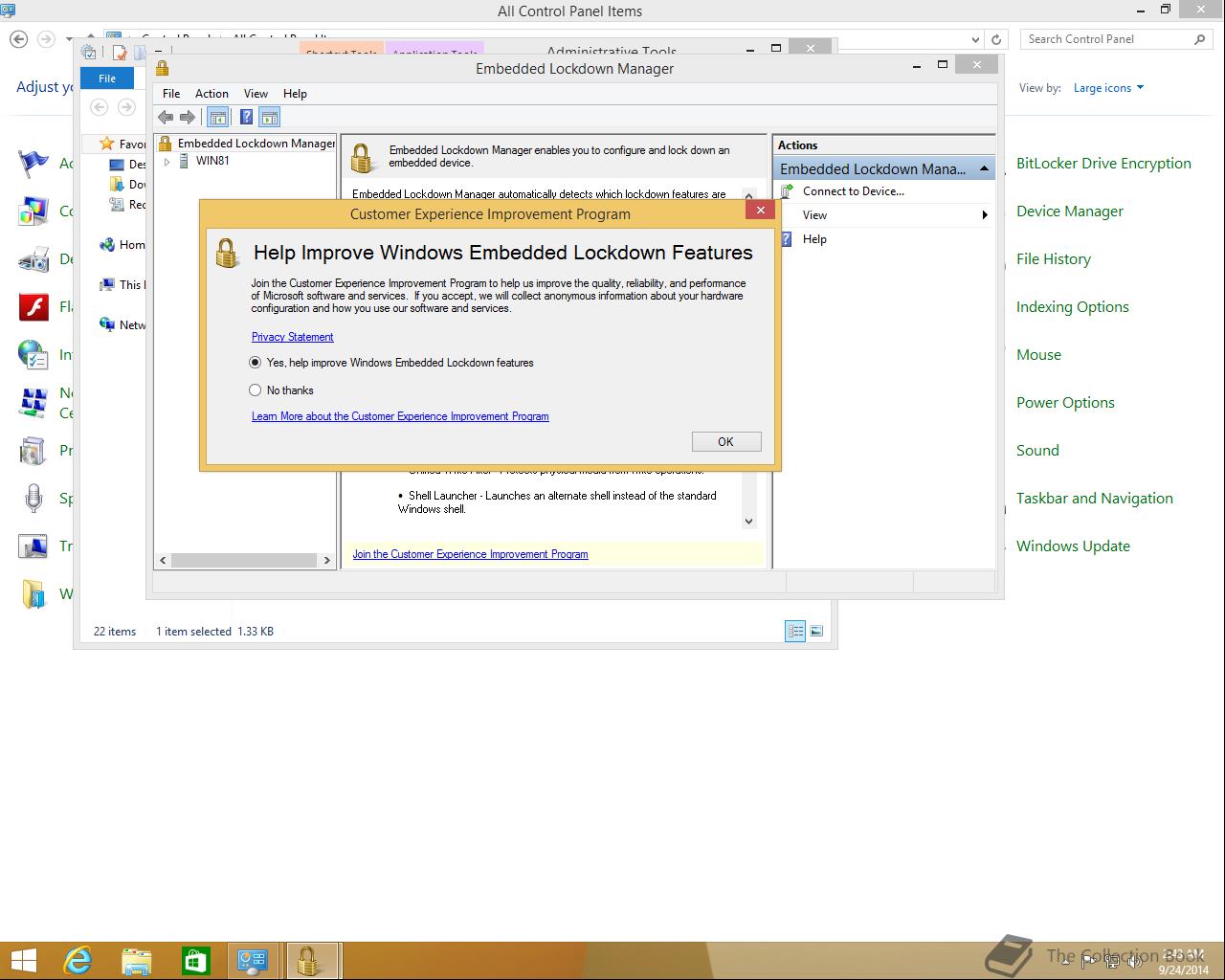Image resolution: width=1225 pixels, height=980 pixels.
Task: Expand the View submenu in Actions pane
Action: [x=985, y=215]
